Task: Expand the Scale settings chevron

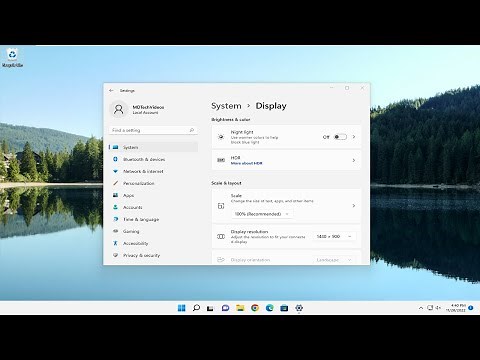Action: coord(354,206)
